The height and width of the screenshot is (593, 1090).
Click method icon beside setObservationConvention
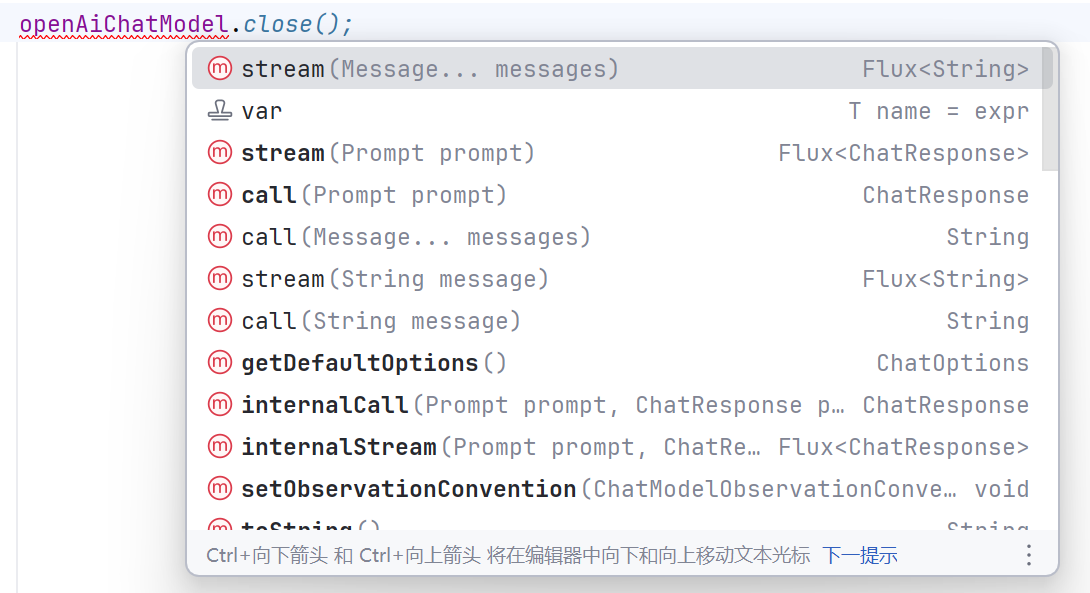(x=220, y=488)
